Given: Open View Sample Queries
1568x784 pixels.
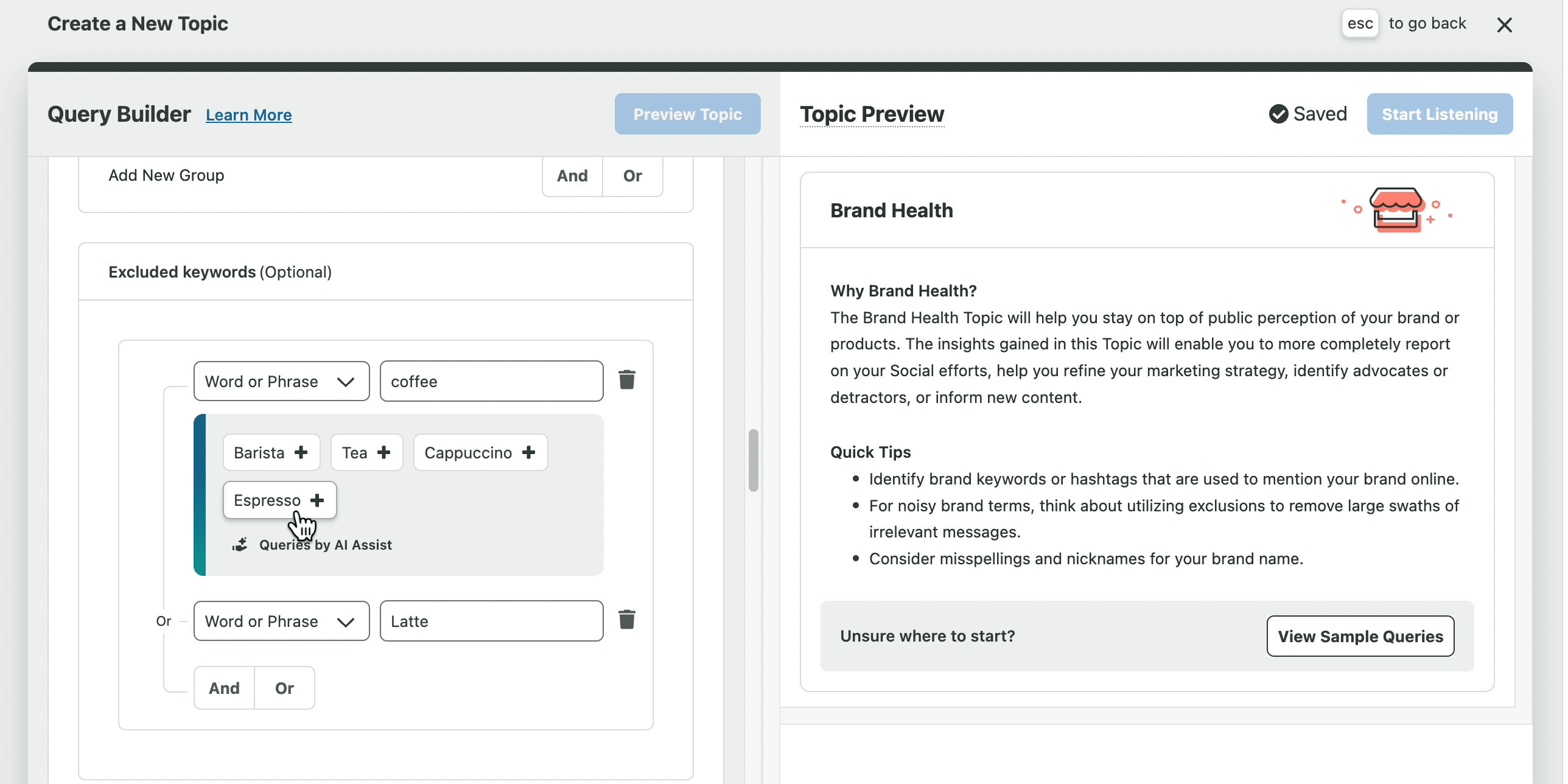Looking at the screenshot, I should (x=1360, y=636).
